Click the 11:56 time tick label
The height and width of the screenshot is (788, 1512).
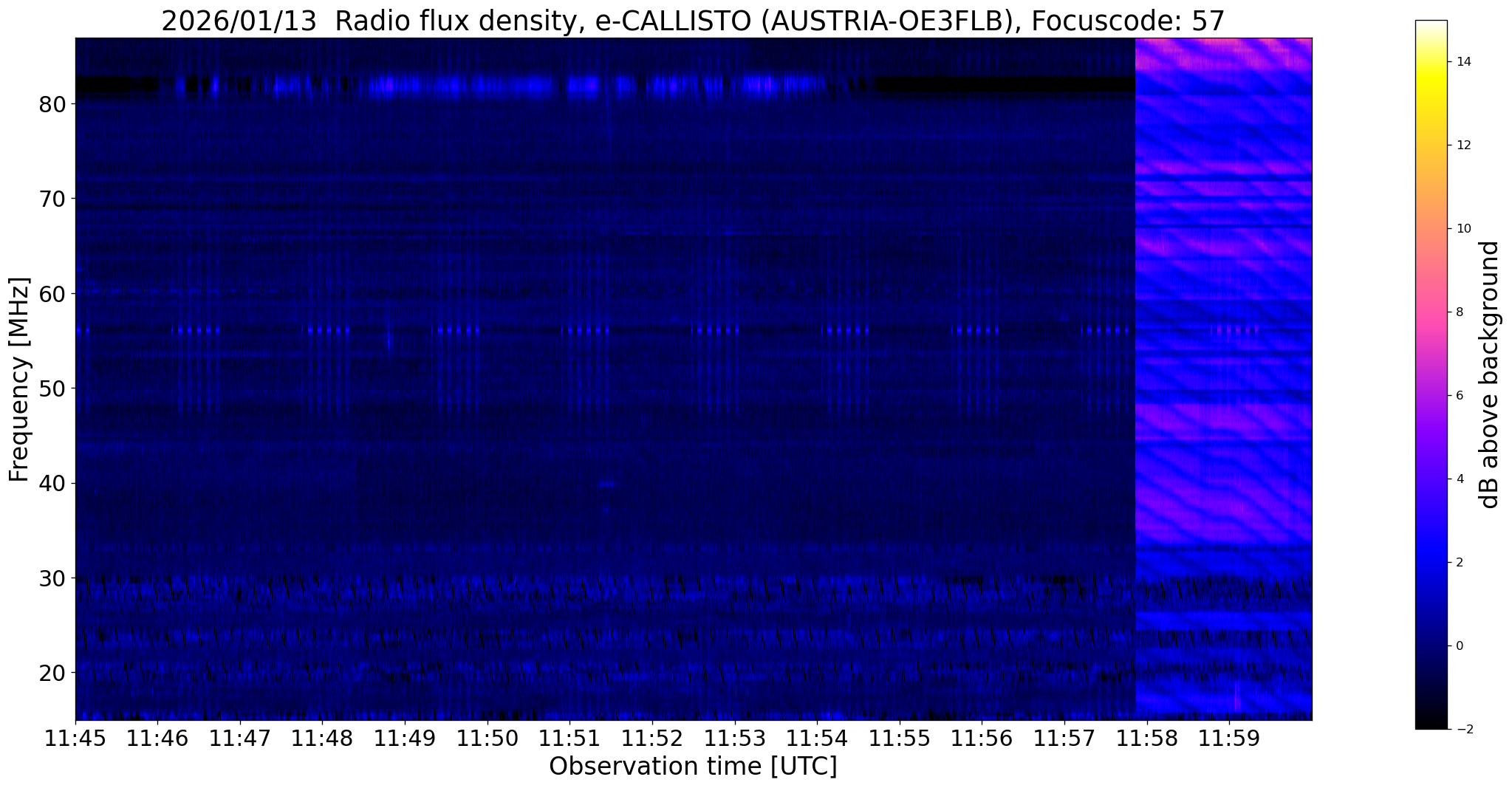pyautogui.click(x=982, y=739)
